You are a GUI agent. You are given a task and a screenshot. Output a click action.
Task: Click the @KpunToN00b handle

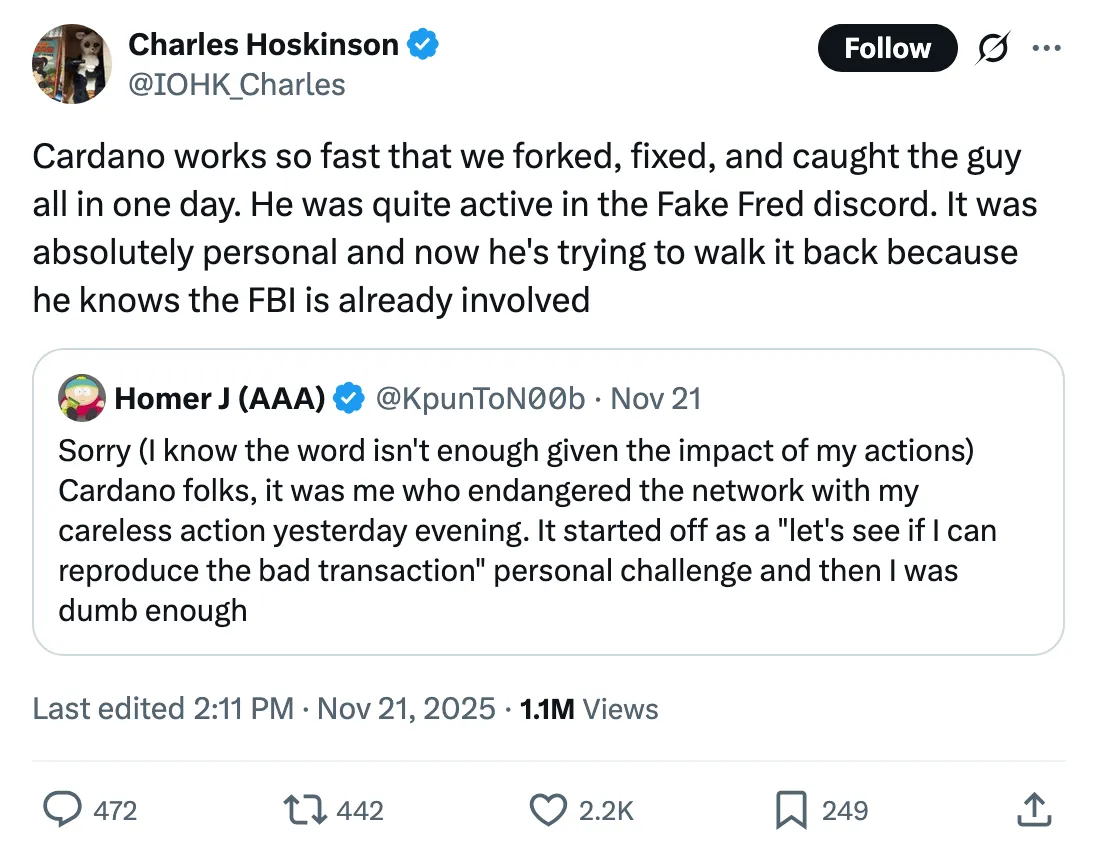(x=480, y=398)
